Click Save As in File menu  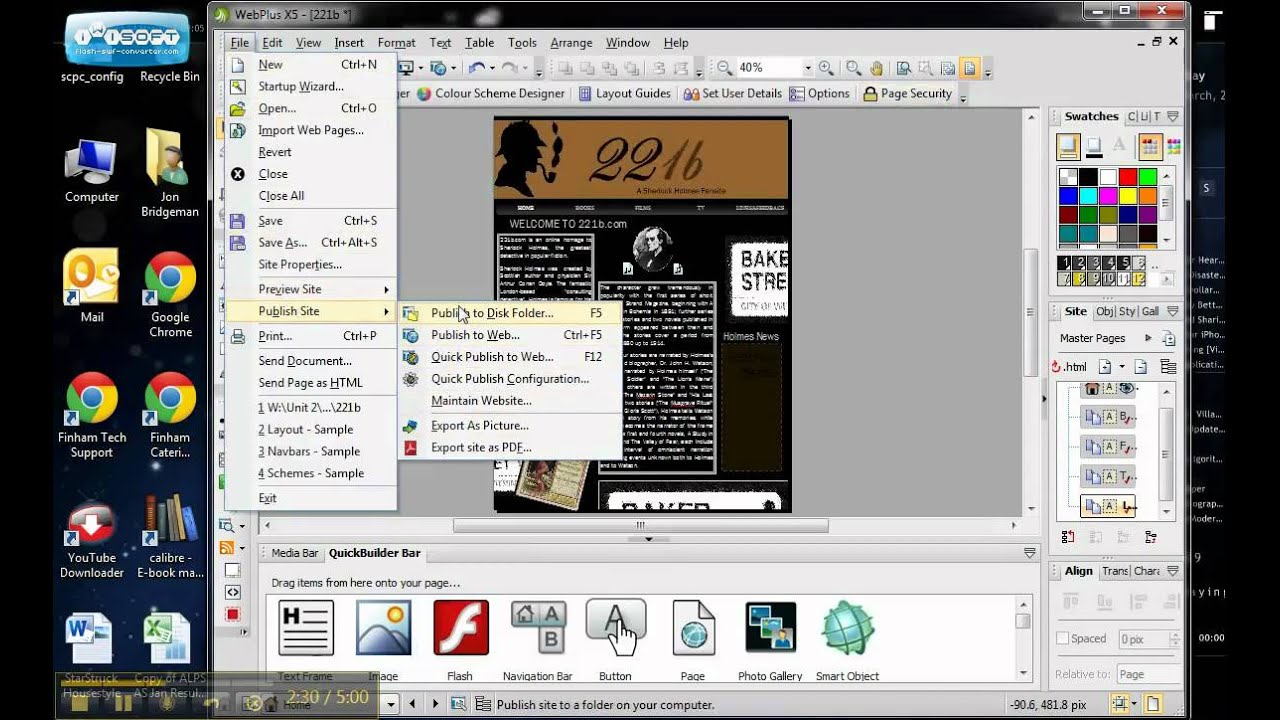311,243
